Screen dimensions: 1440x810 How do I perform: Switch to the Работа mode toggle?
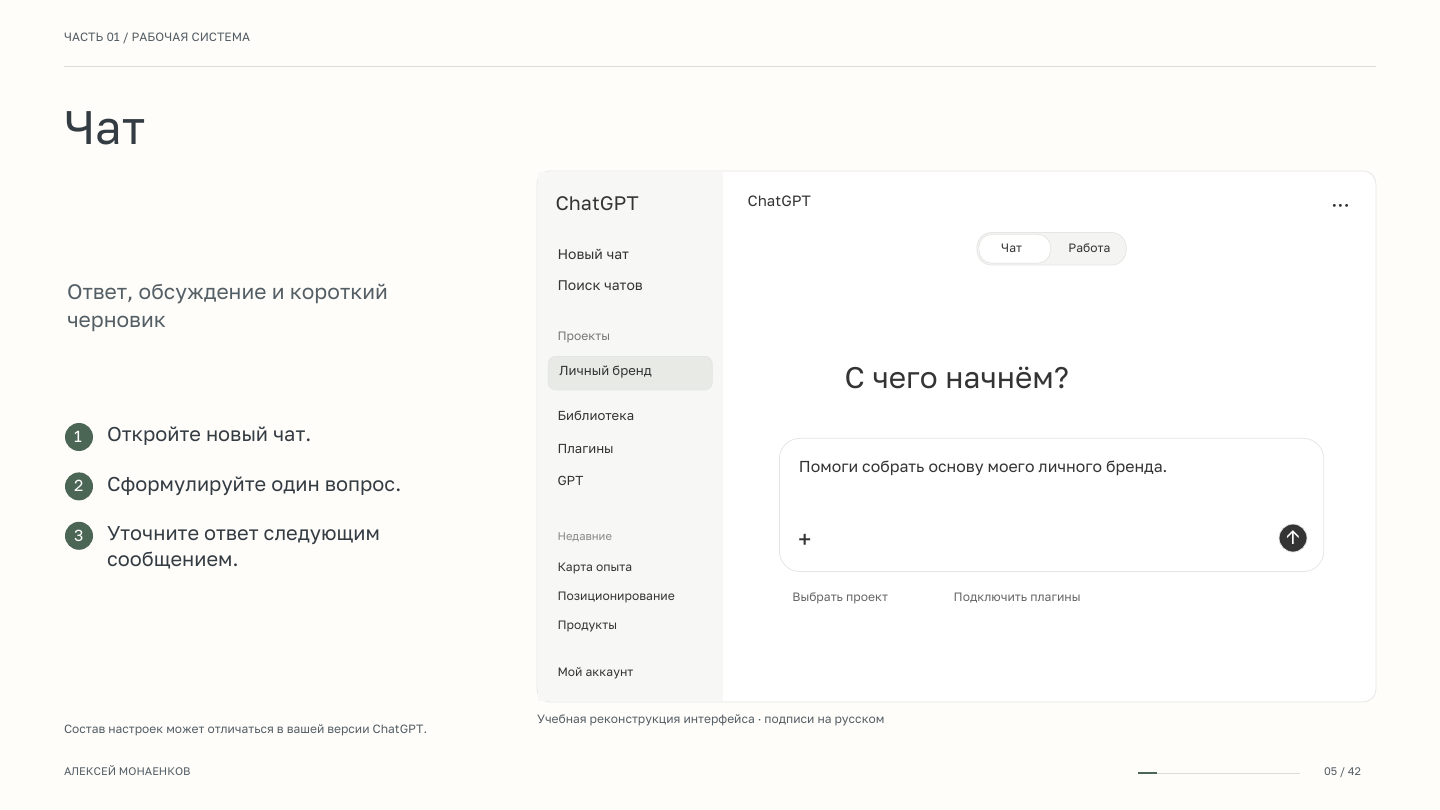(x=1089, y=249)
